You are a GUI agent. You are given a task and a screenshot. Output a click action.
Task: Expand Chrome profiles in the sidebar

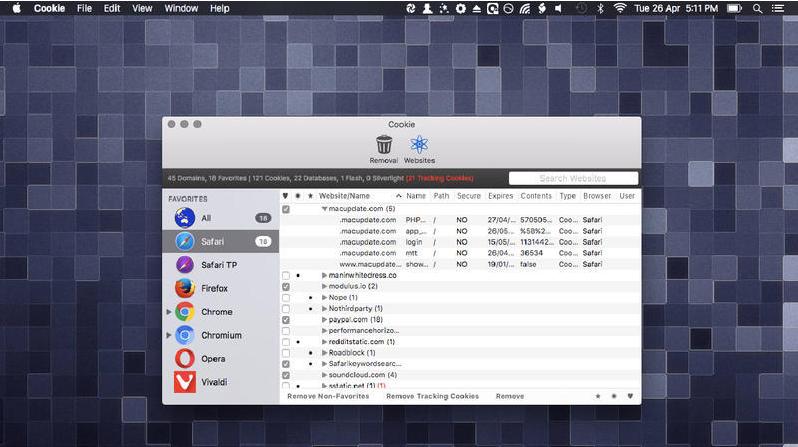169,312
